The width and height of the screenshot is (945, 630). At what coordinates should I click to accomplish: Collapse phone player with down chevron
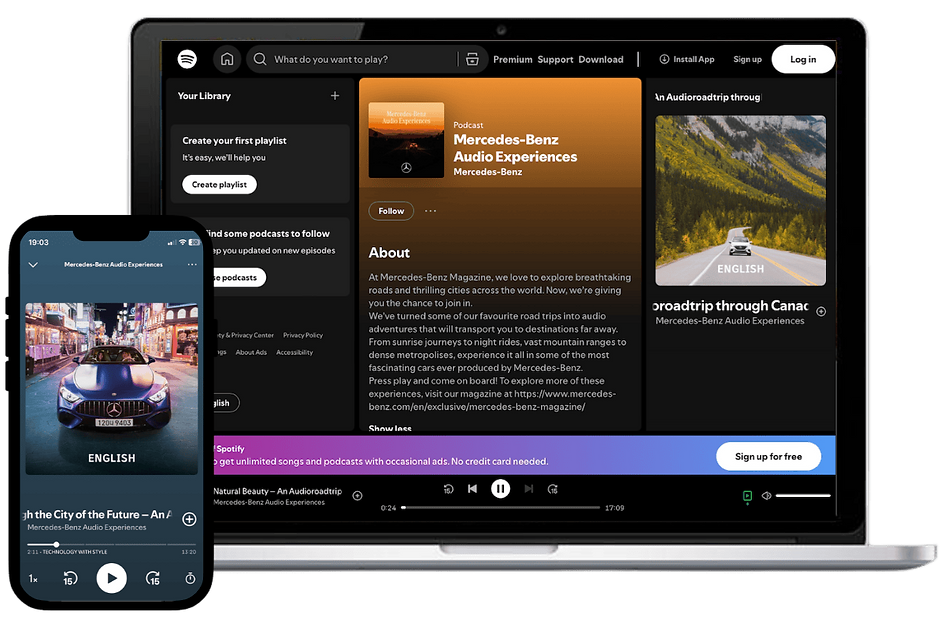pos(33,265)
